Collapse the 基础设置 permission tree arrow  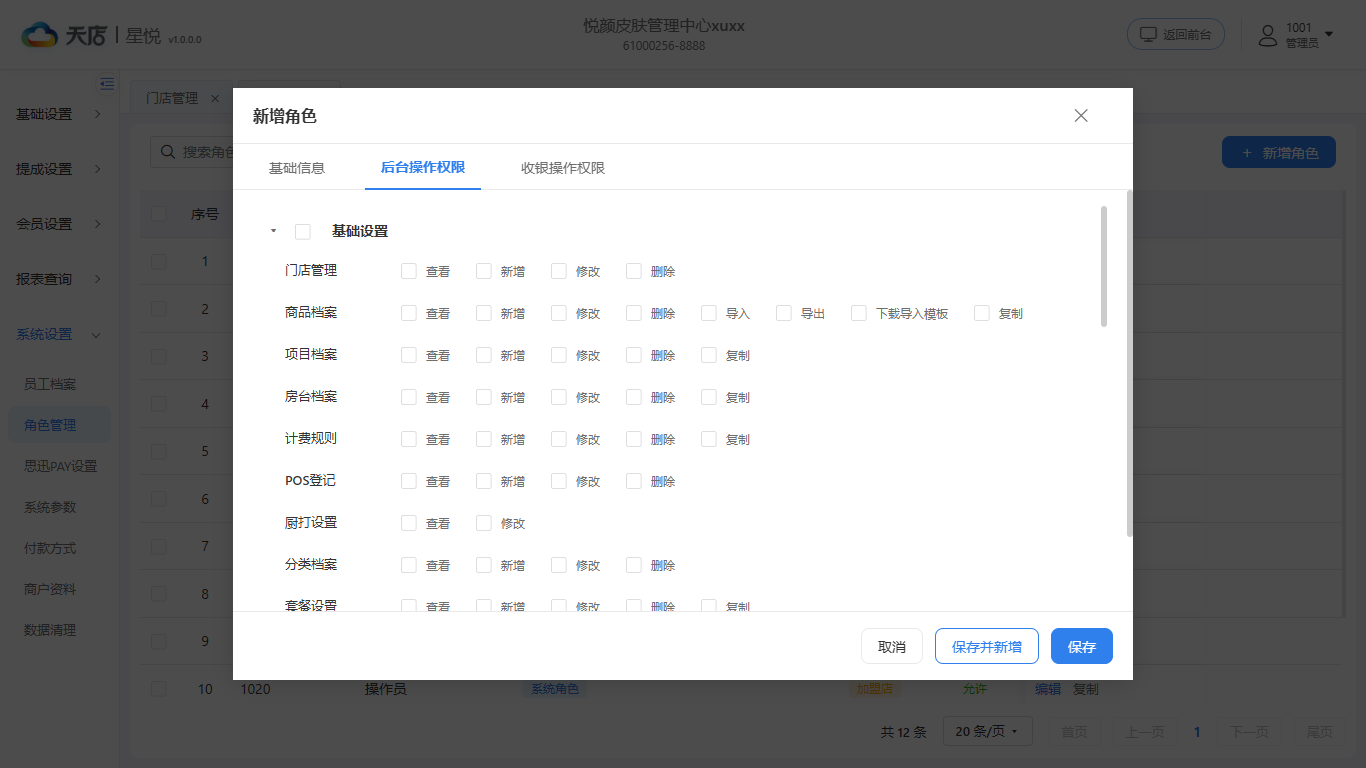(x=273, y=231)
